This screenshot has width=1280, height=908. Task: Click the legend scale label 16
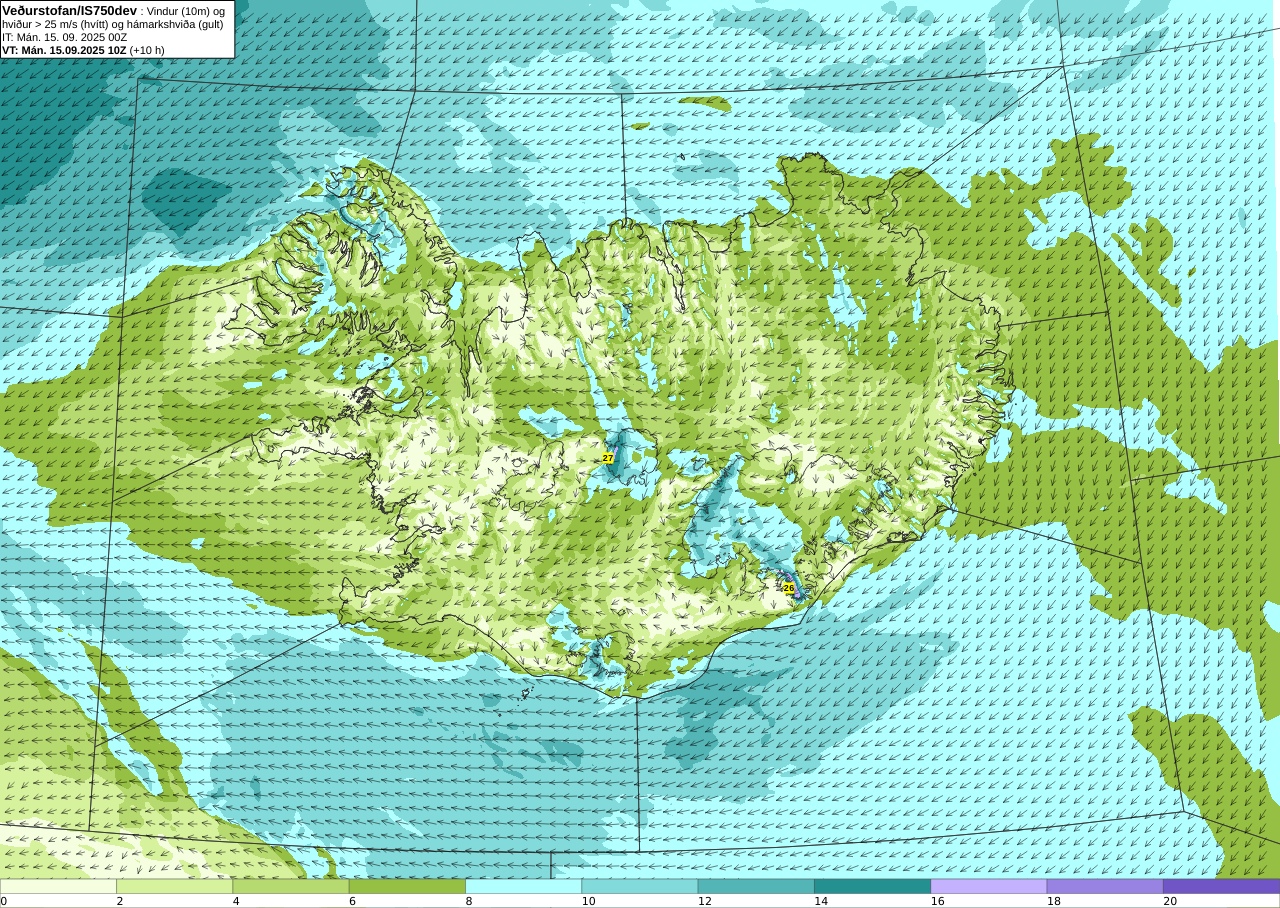pos(938,901)
